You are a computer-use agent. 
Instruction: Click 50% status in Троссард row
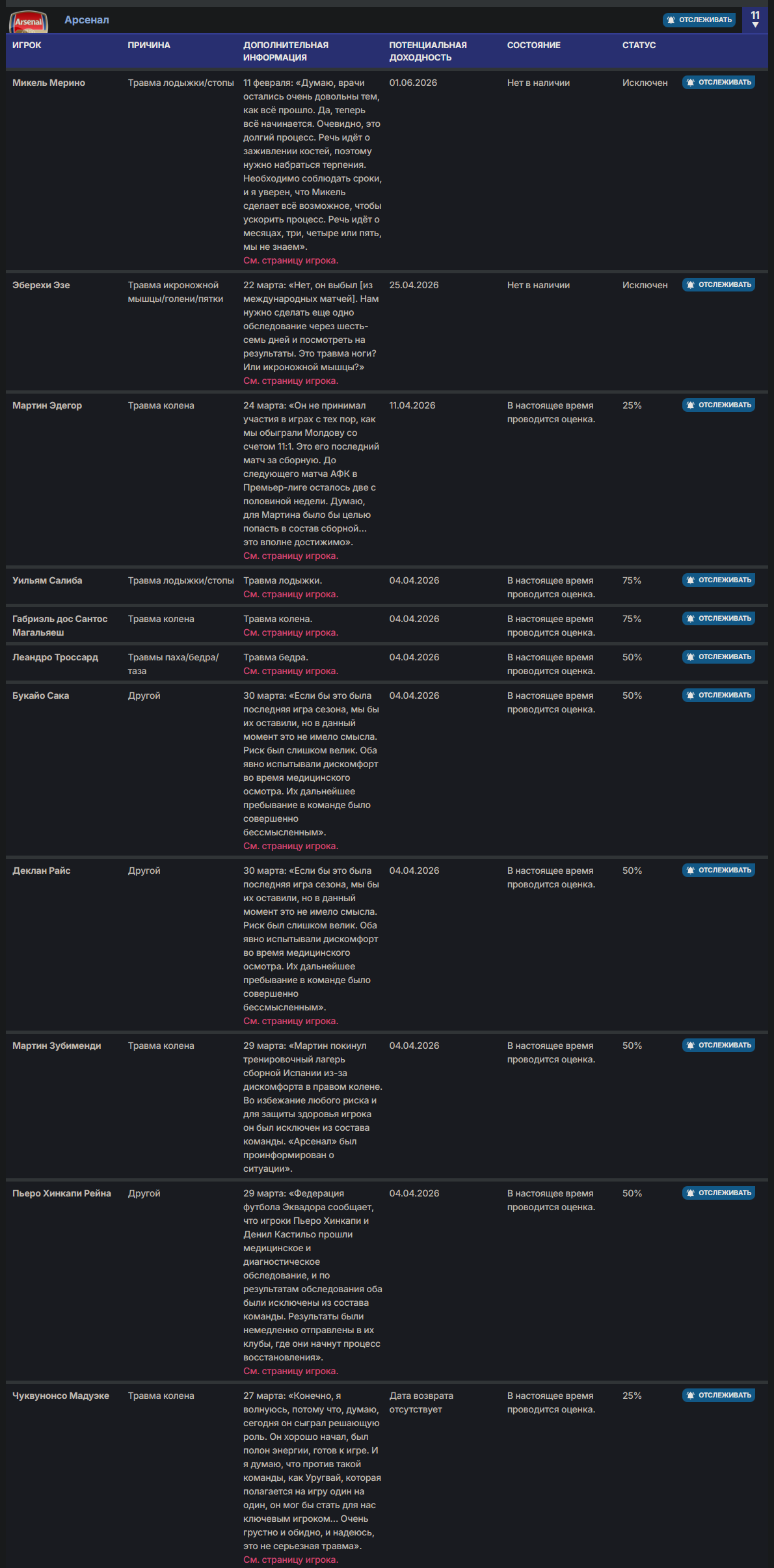click(632, 658)
